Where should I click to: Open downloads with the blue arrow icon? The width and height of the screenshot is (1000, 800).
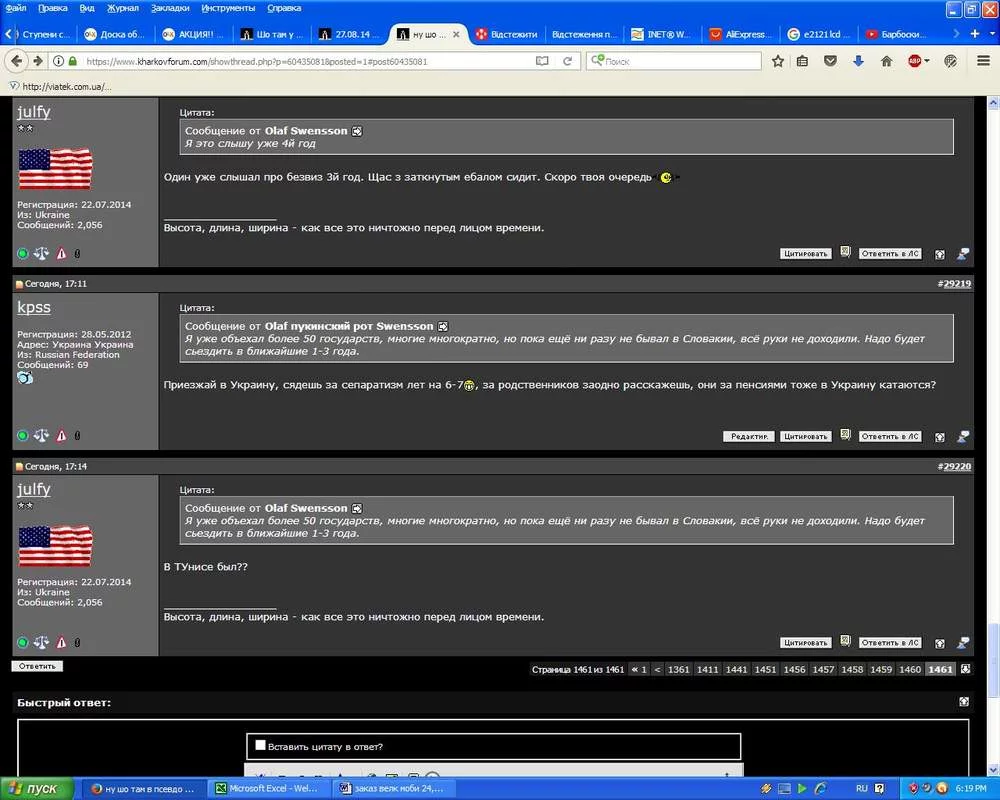(x=858, y=61)
